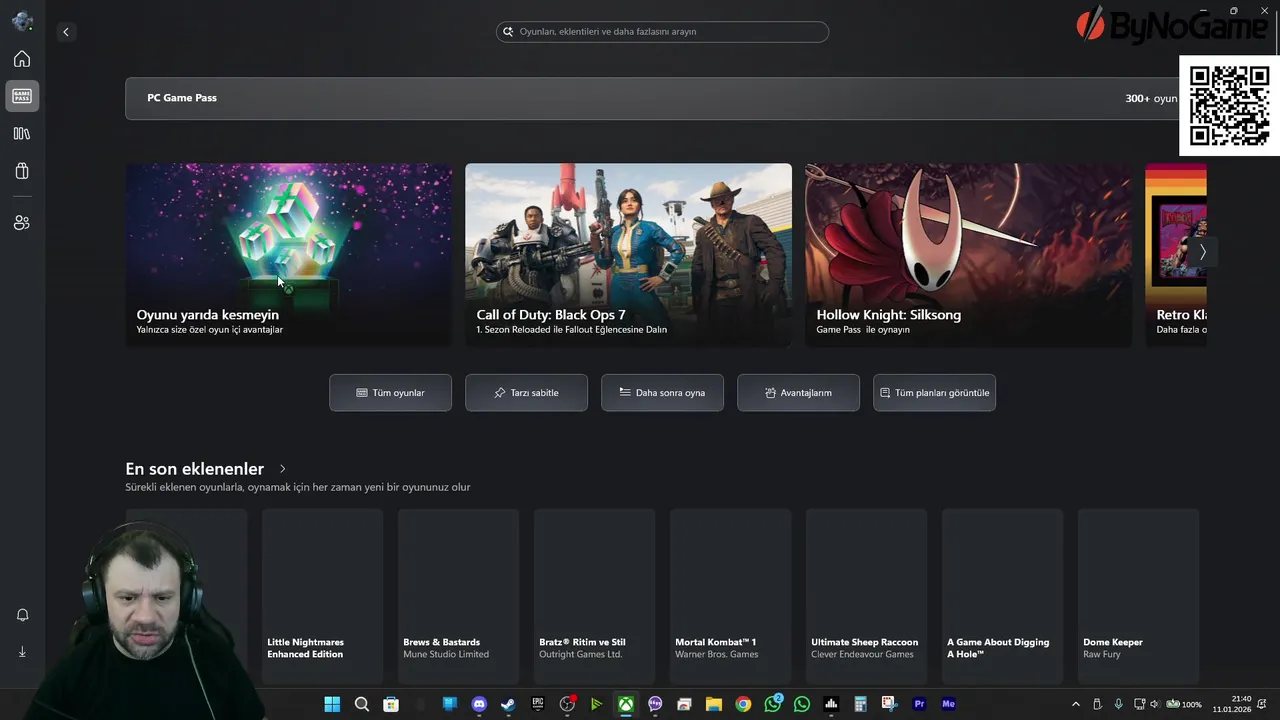Open the Store bag icon in sidebar
This screenshot has width=1280, height=720.
pos(22,171)
